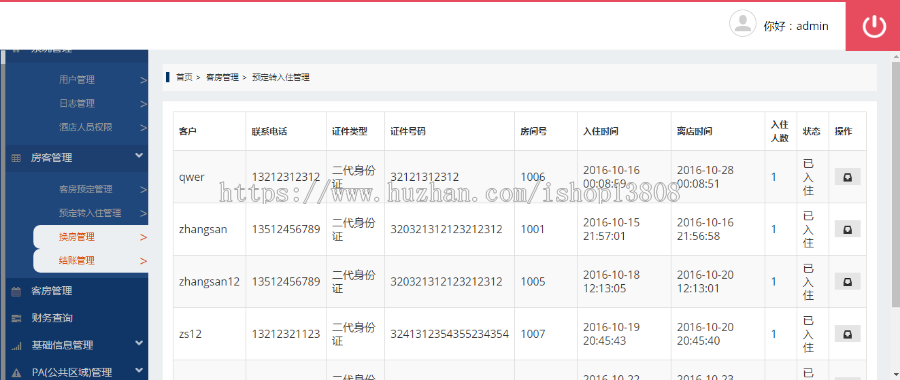Click the warning icon beside PA(公共区域)管理
The width and height of the screenshot is (900, 380).
click(16, 373)
